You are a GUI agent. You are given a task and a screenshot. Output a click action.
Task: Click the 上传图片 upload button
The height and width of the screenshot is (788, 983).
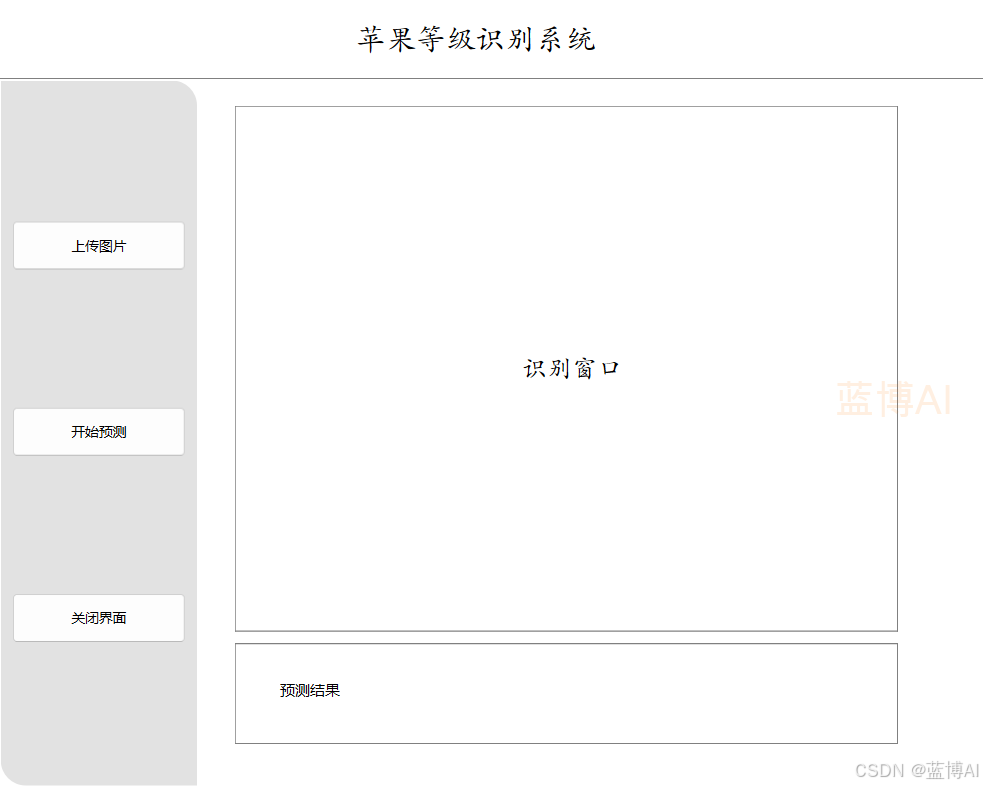99,246
